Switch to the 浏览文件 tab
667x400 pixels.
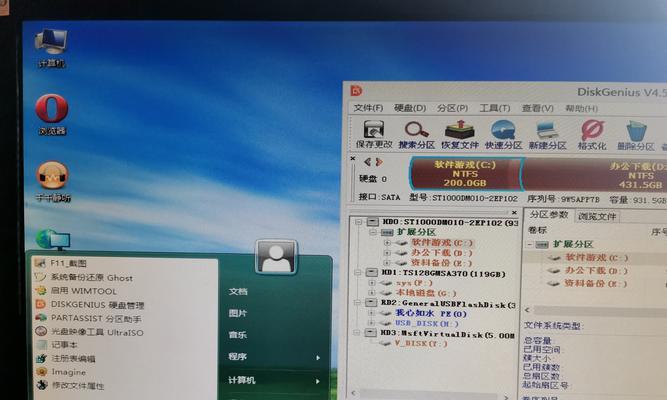597,216
